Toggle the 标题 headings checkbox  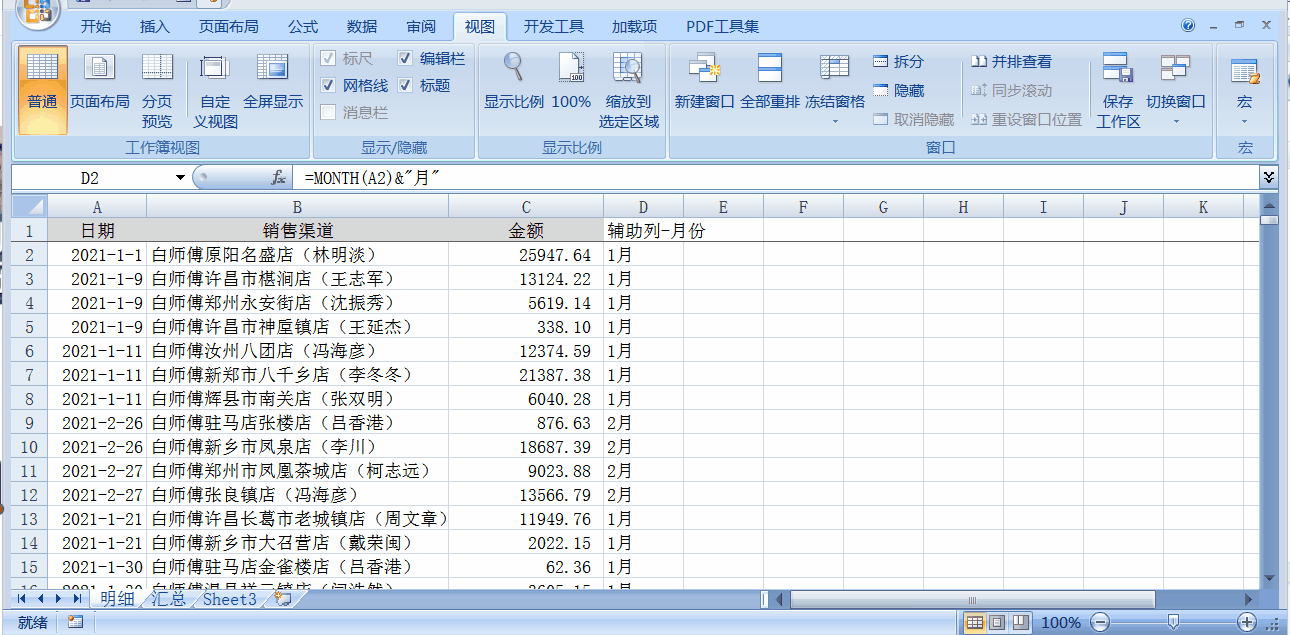tap(405, 86)
